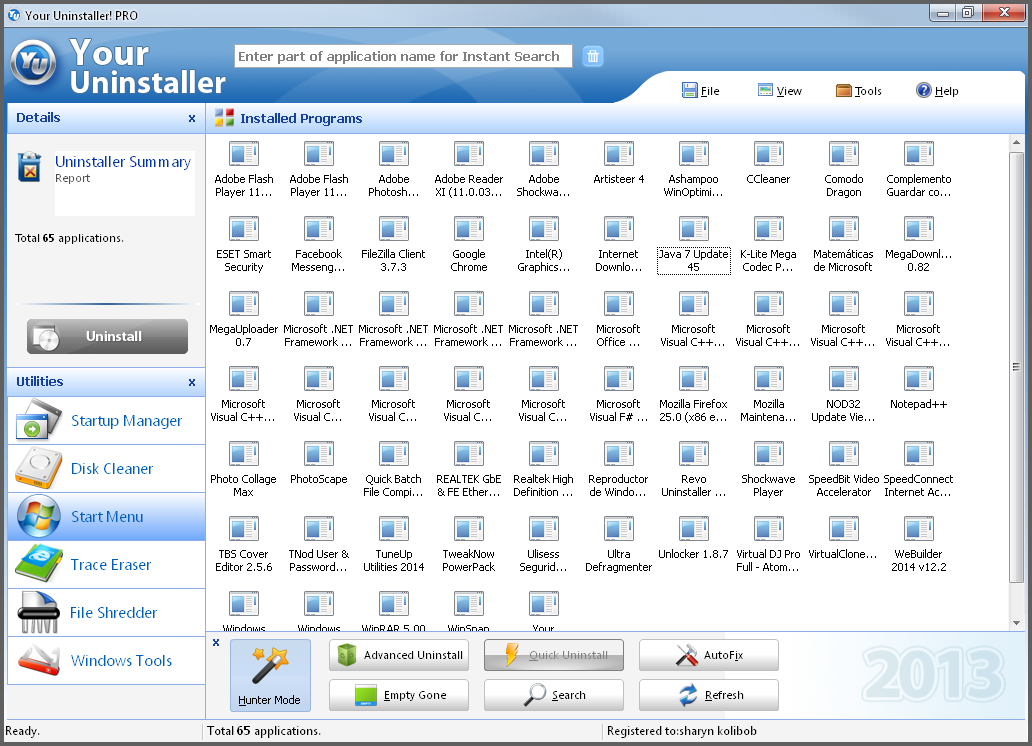The height and width of the screenshot is (746, 1032).
Task: Select Facebook Messenger program icon
Action: click(x=319, y=230)
